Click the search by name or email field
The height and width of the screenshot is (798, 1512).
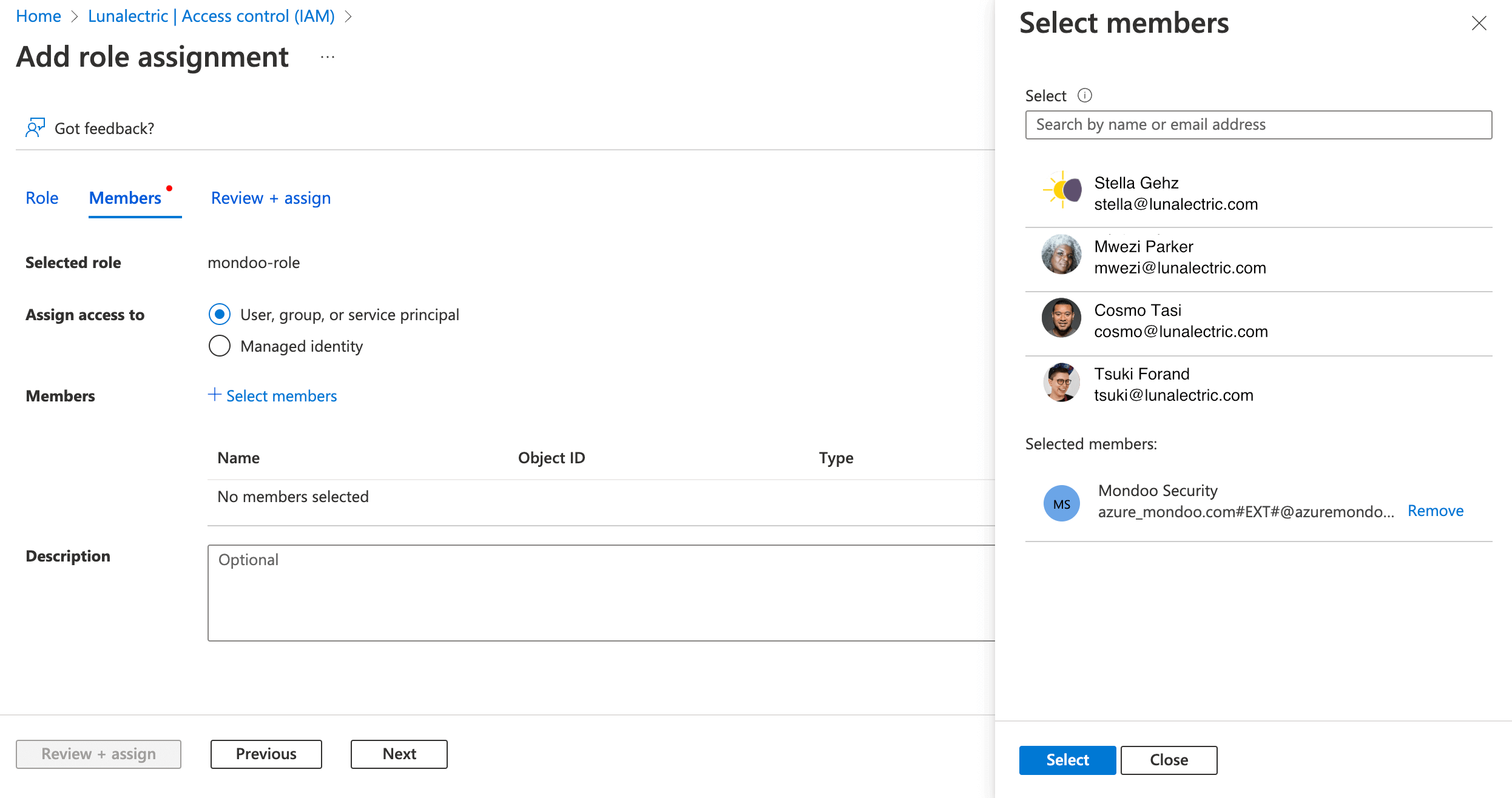pos(1258,124)
